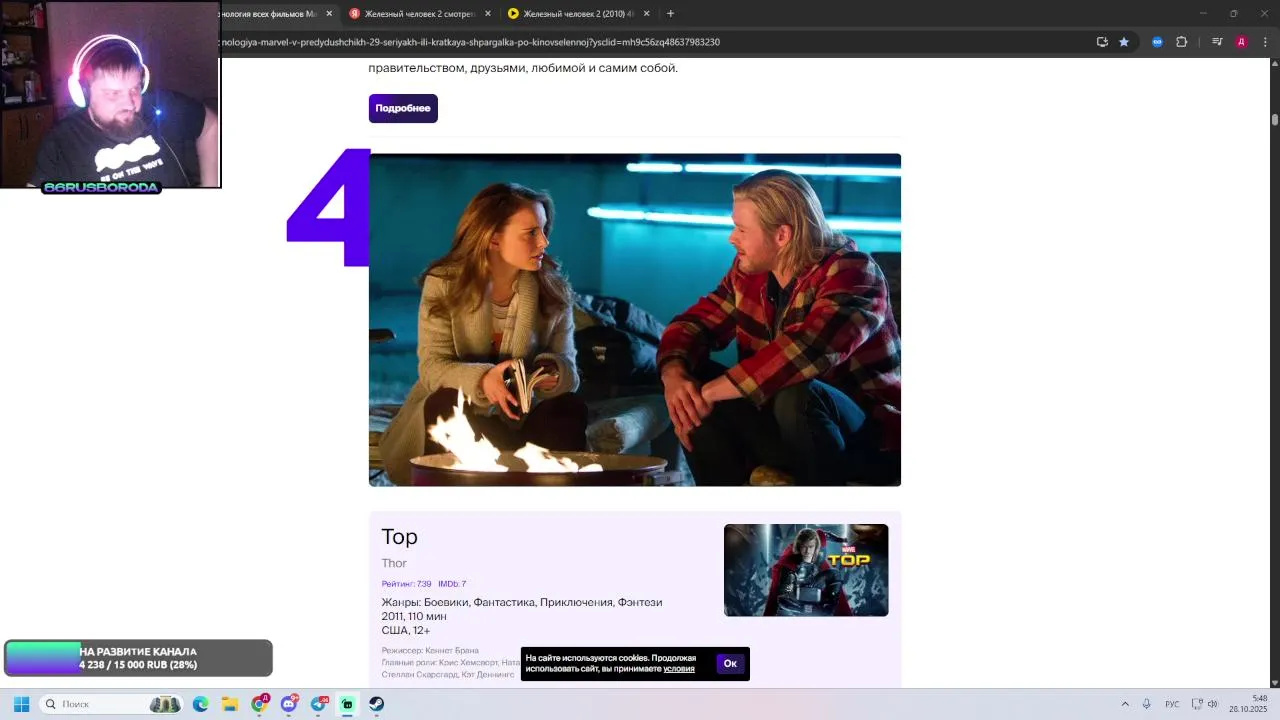Expand the hidden tray icons chevron

1125,704
